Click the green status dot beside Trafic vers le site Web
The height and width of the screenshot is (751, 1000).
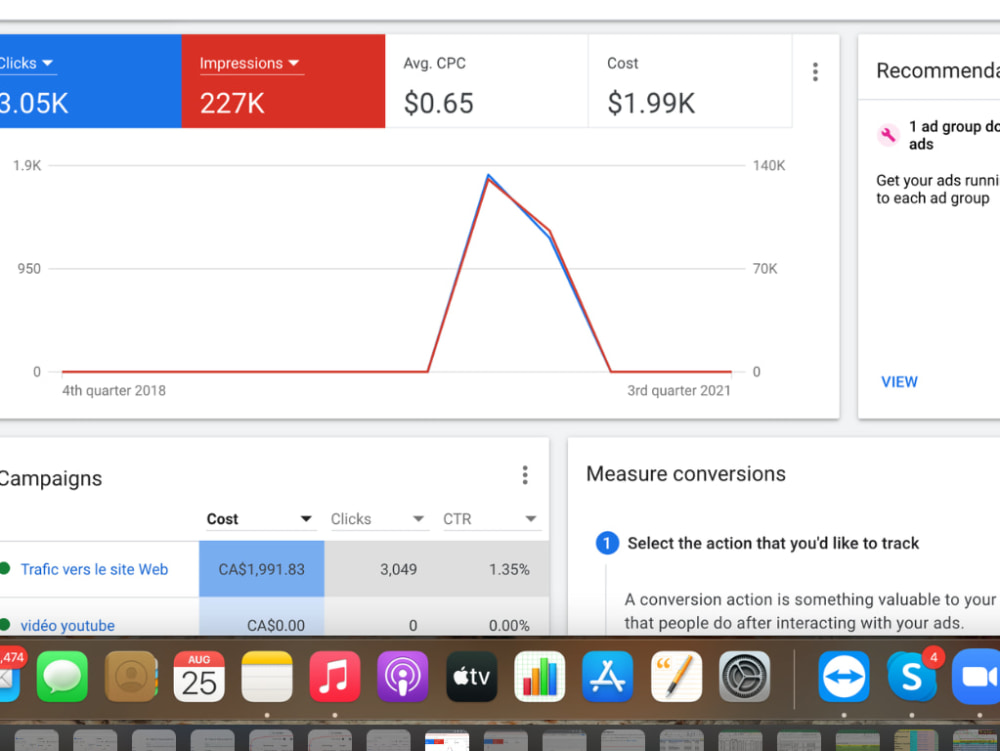(5, 568)
